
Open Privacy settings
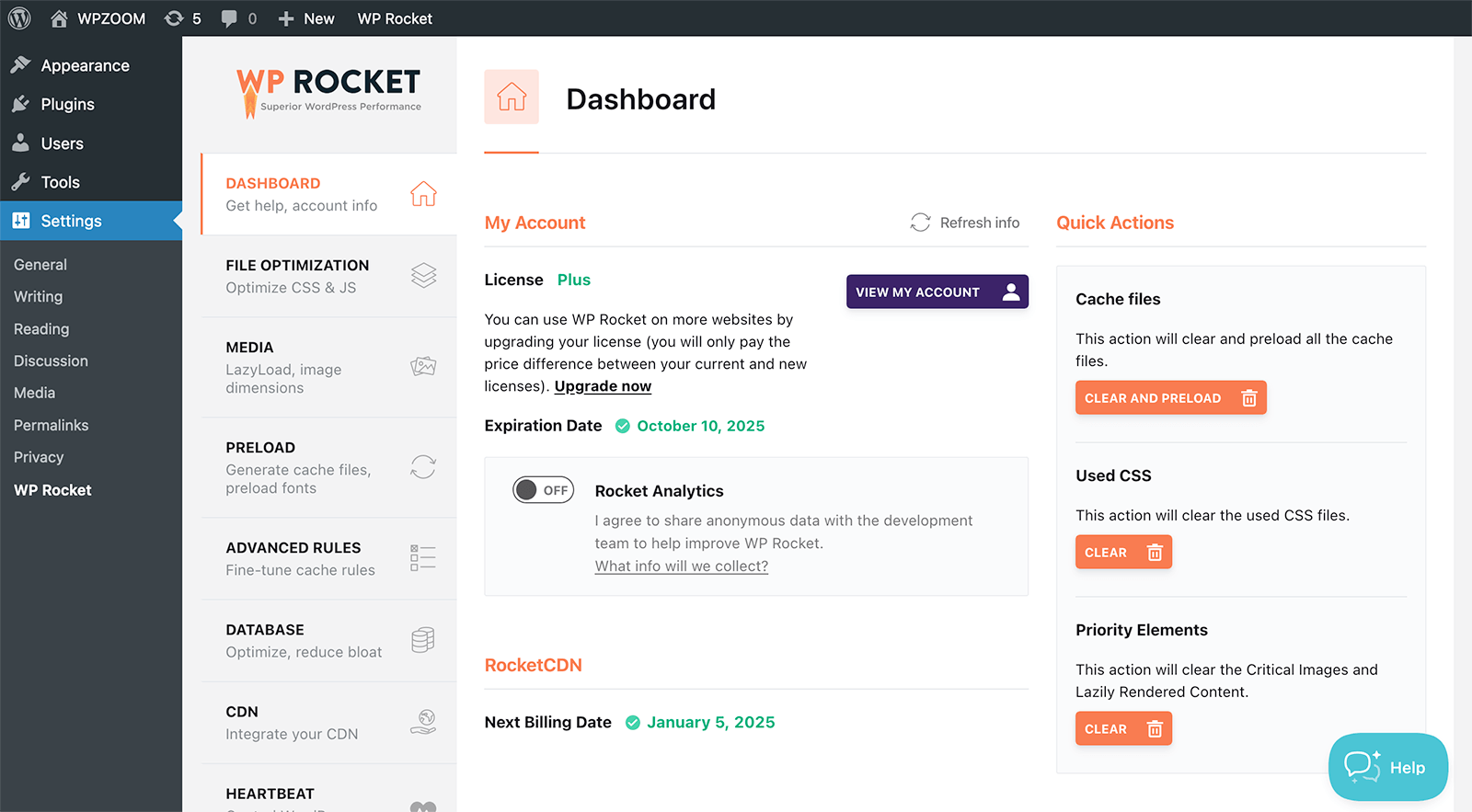(x=39, y=457)
